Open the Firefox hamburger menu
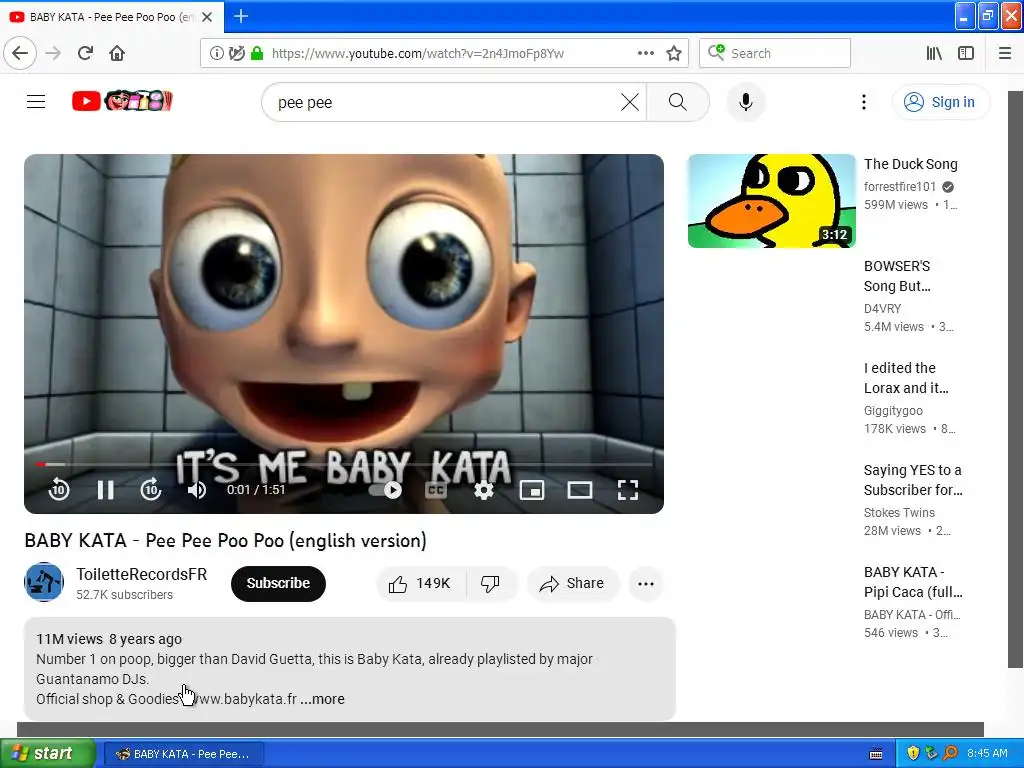The height and width of the screenshot is (768, 1024). 1004,54
